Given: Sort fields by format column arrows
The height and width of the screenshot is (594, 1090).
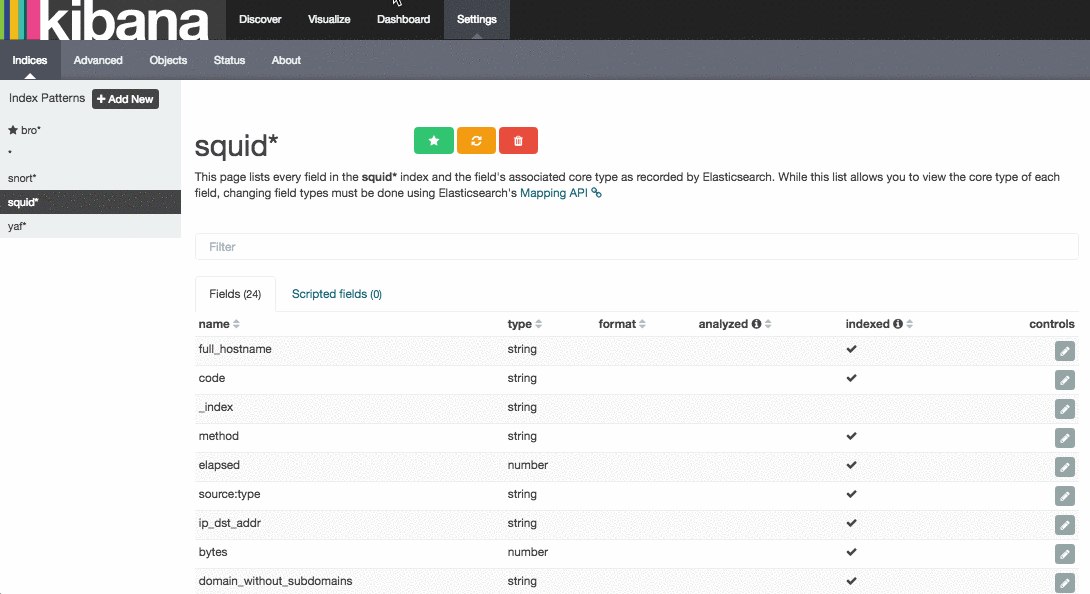Looking at the screenshot, I should pyautogui.click(x=642, y=324).
